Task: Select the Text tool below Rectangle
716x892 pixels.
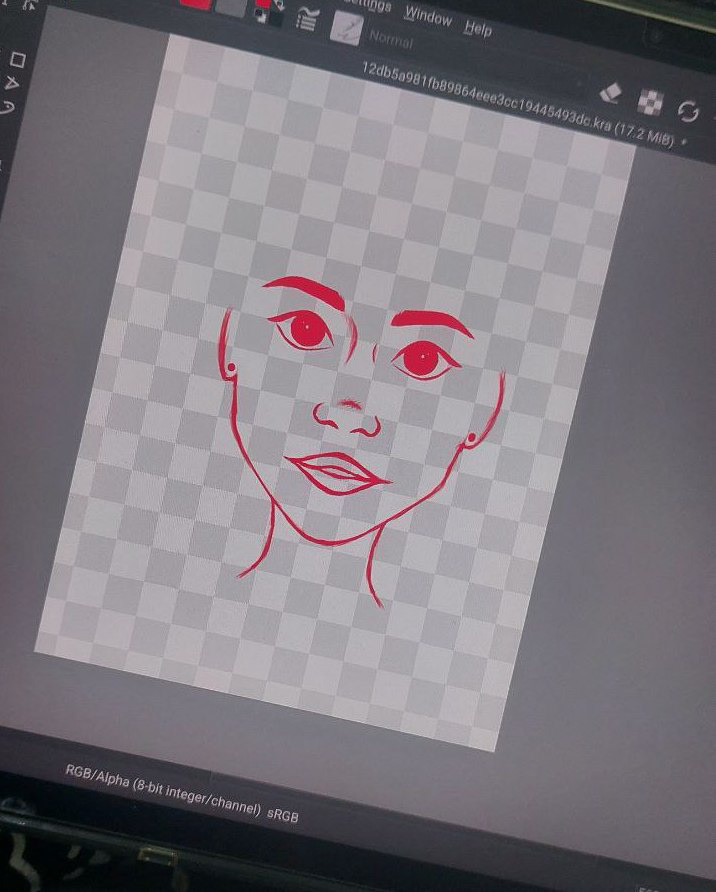Action: pyautogui.click(x=12, y=84)
